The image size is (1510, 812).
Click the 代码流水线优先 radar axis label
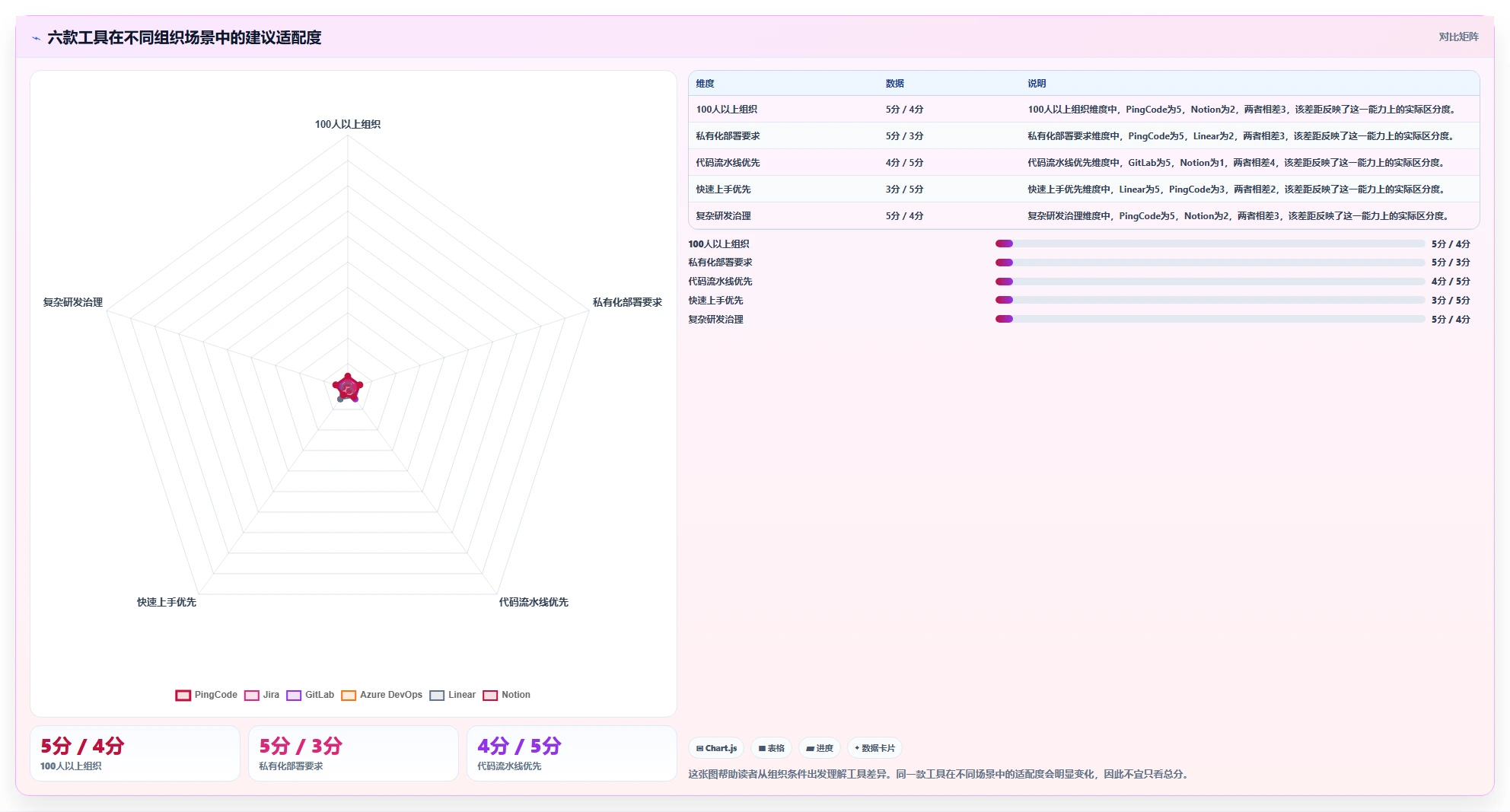click(x=534, y=602)
